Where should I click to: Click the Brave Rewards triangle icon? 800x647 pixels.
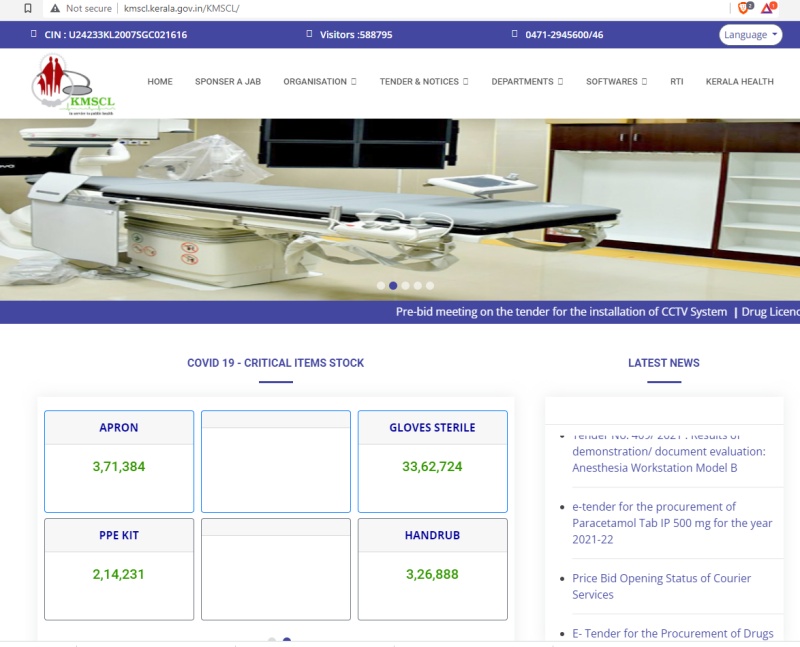click(768, 8)
